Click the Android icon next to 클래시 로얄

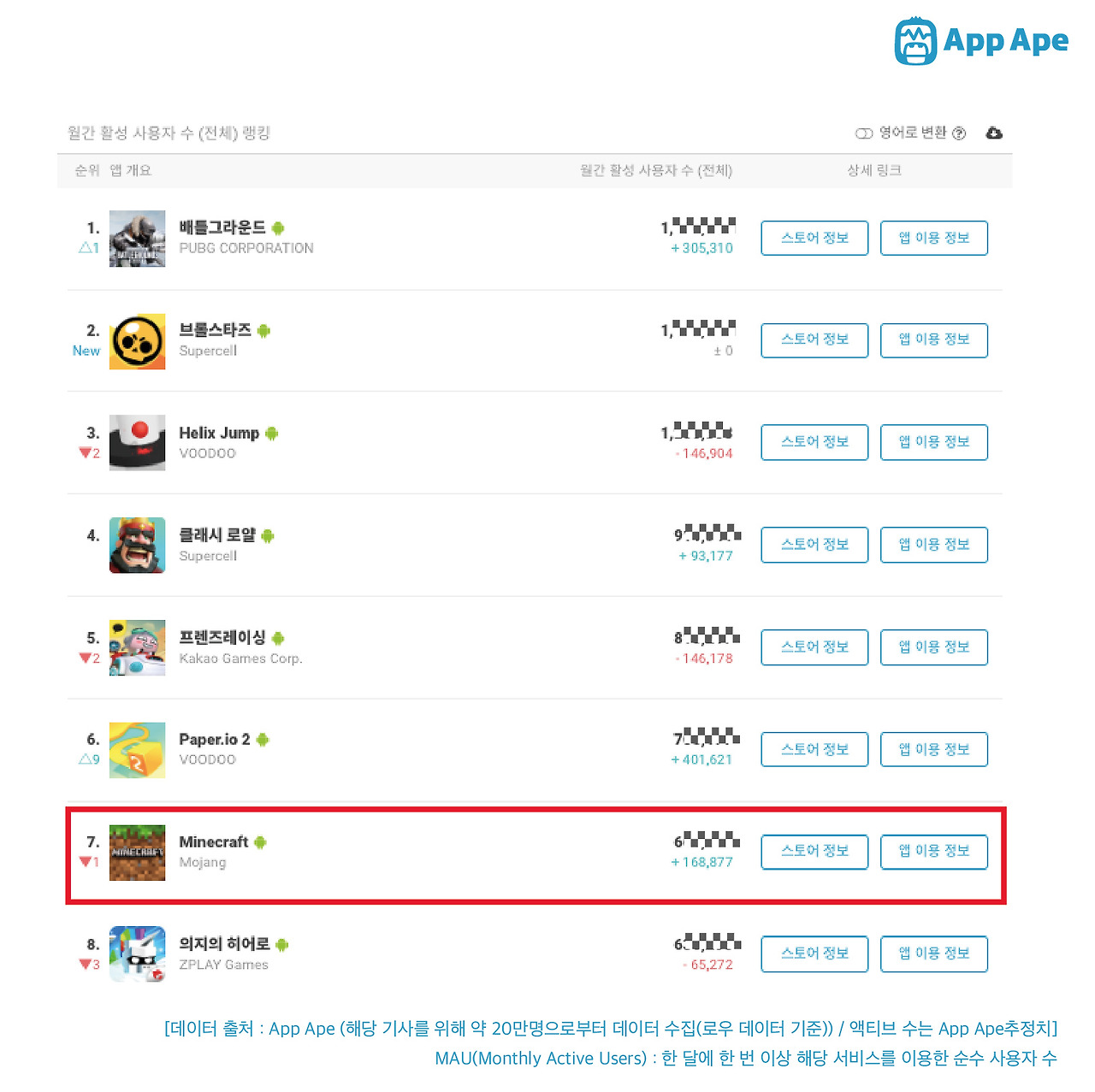point(268,536)
